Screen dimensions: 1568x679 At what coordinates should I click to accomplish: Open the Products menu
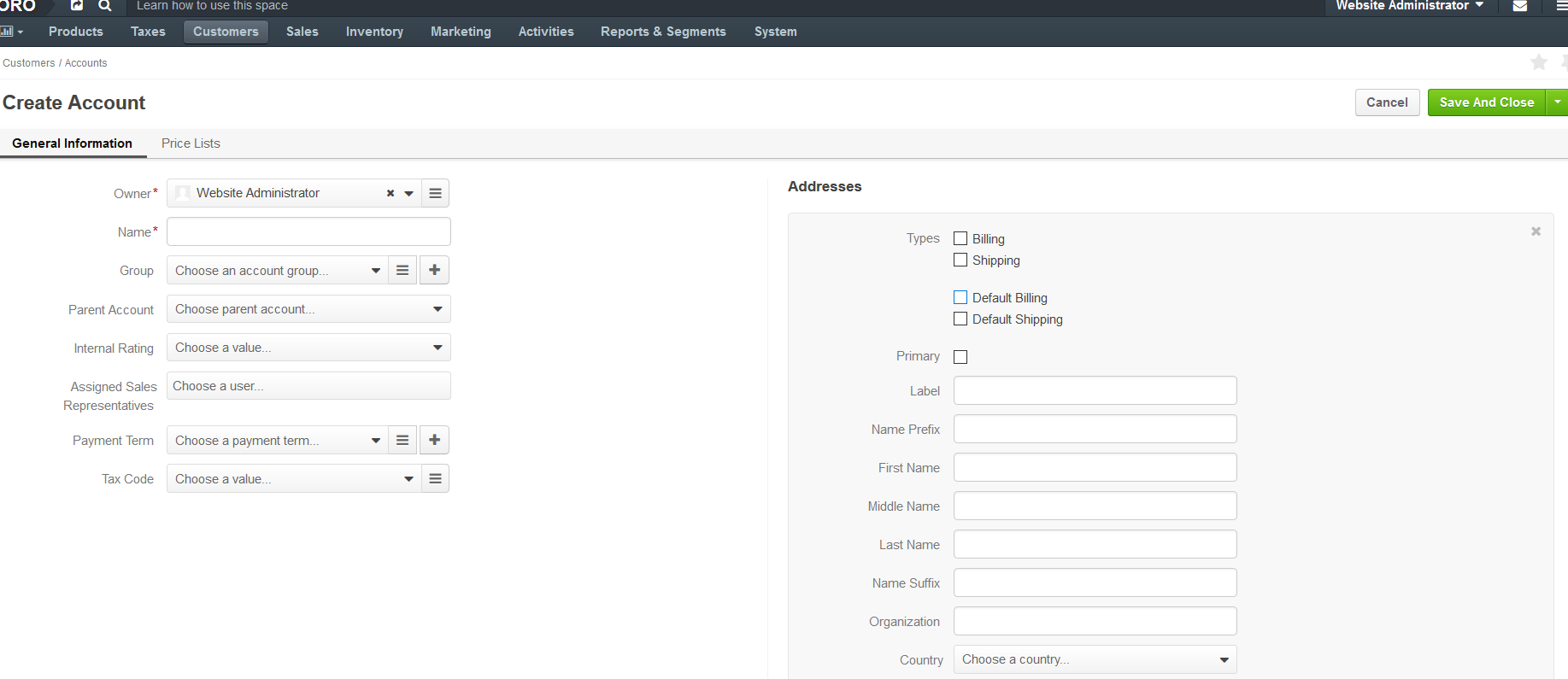(x=76, y=32)
